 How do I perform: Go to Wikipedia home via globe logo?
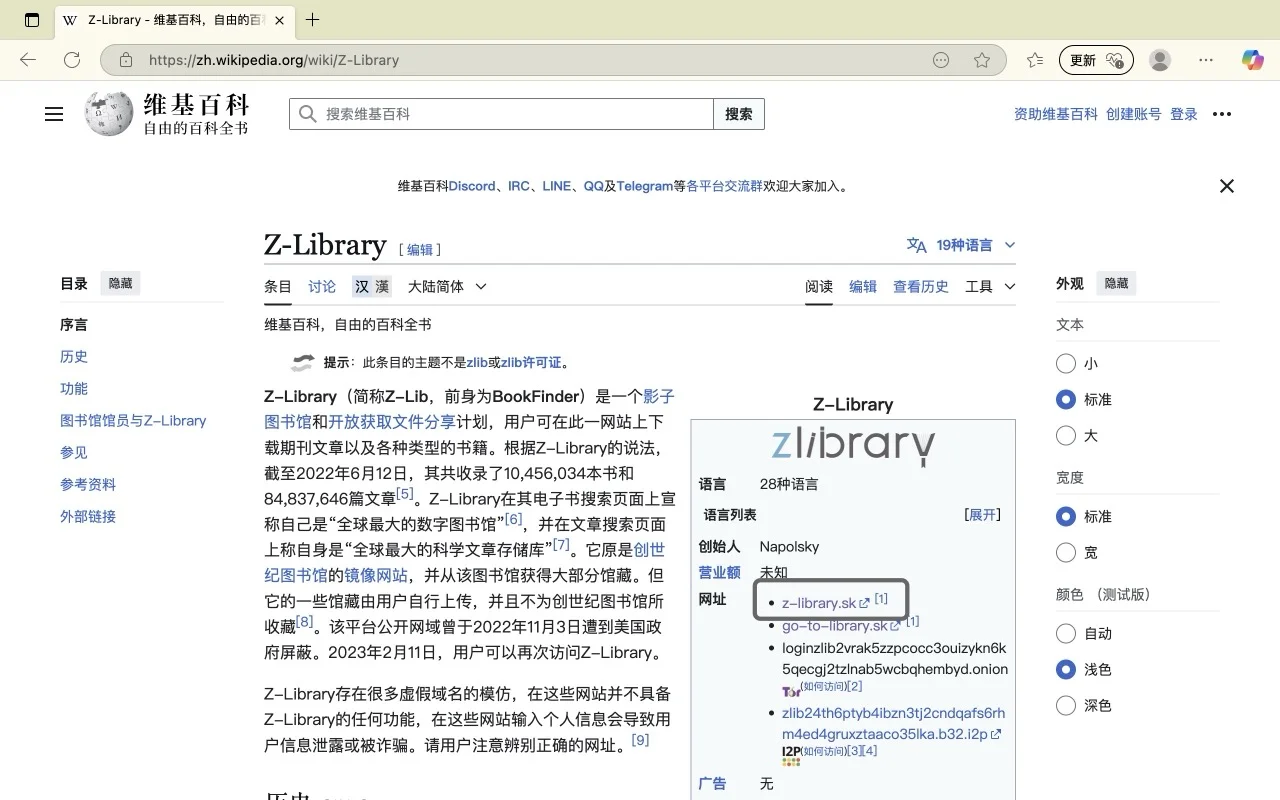point(108,114)
